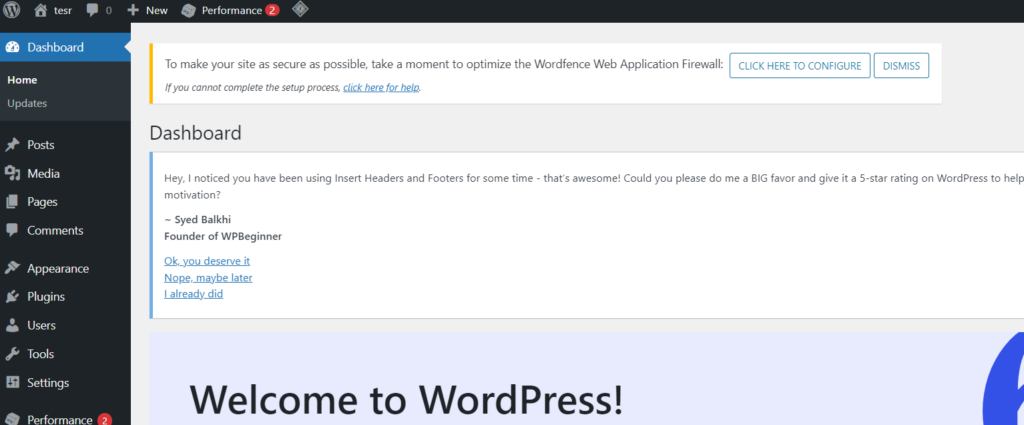This screenshot has height=425, width=1024.
Task: Follow the 'click here for help' link
Action: point(381,87)
